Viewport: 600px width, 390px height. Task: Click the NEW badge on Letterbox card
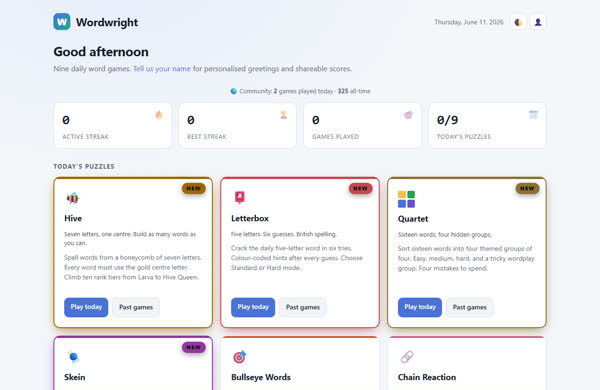360,188
